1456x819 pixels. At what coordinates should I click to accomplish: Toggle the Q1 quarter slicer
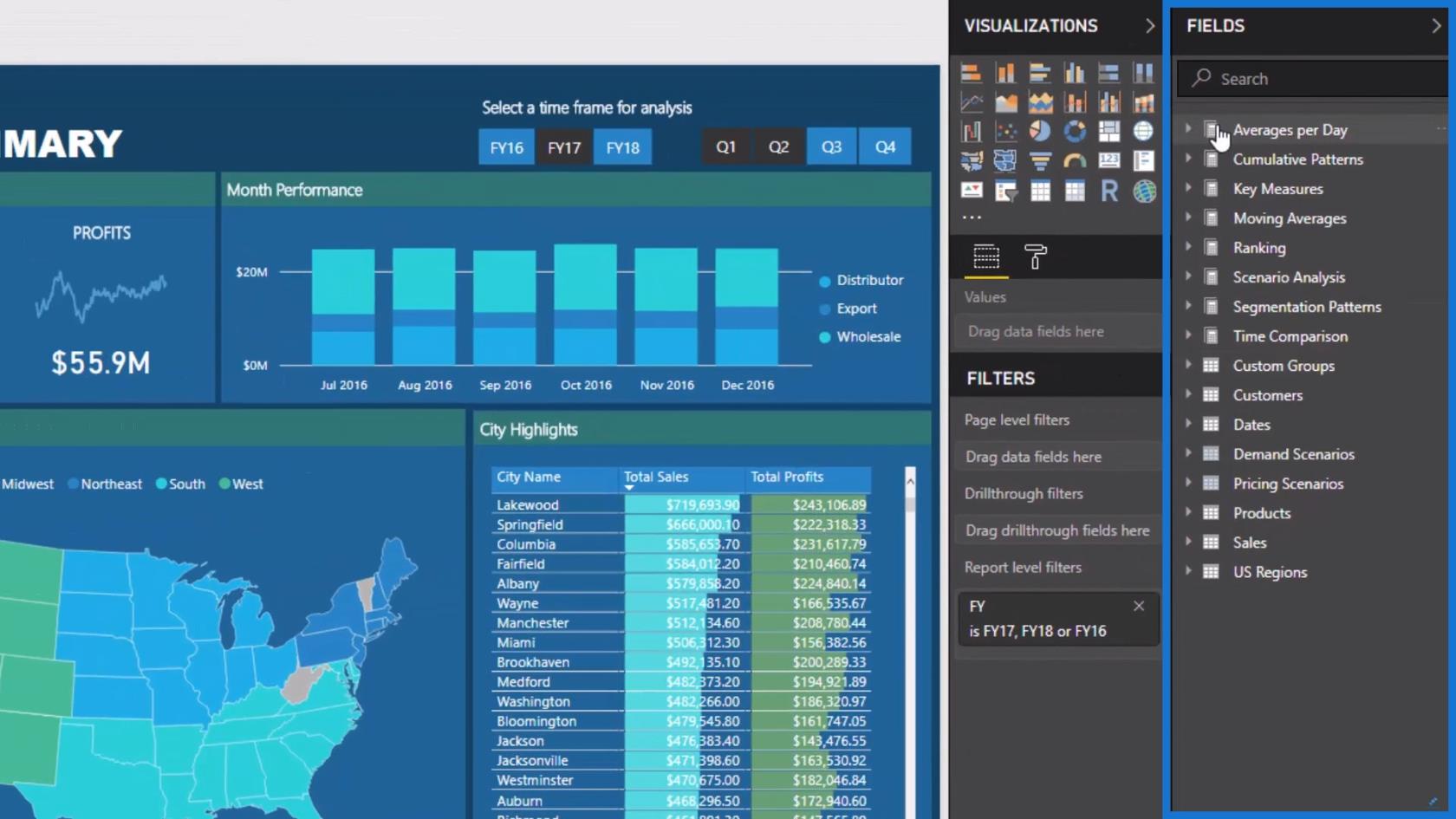[726, 146]
